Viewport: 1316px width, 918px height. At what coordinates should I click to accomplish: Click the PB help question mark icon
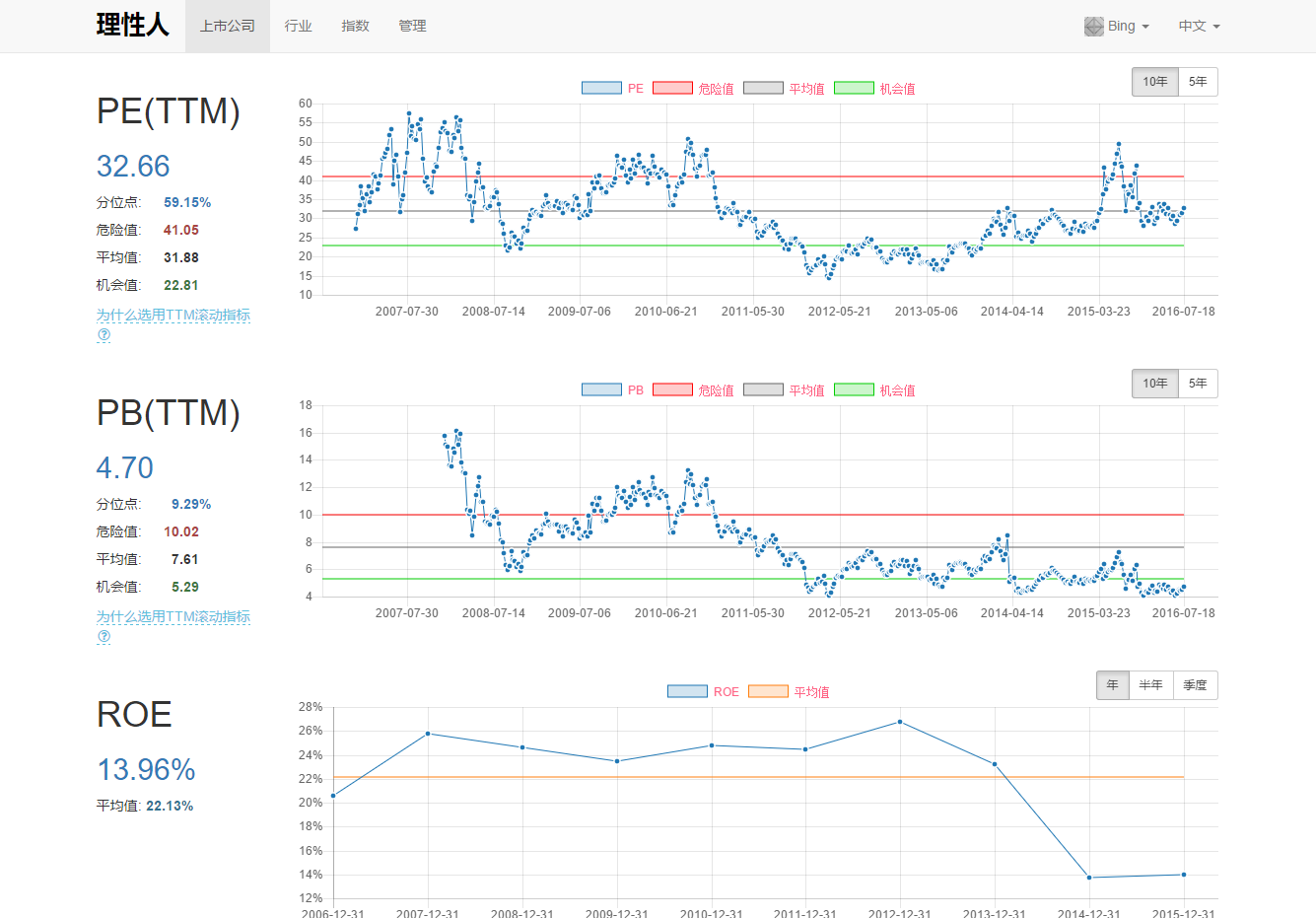point(104,637)
